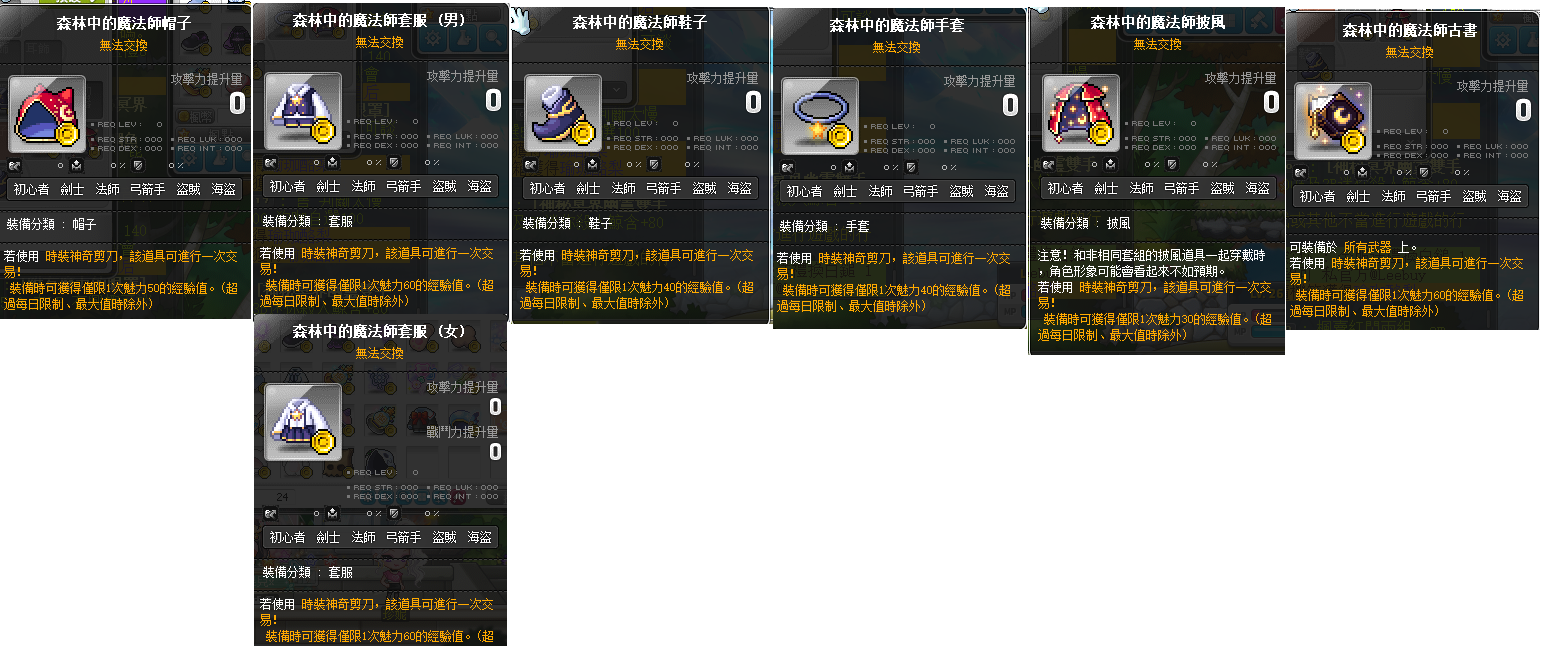Select the moon ancient book item icon
The image size is (1542, 646).
(1332, 121)
